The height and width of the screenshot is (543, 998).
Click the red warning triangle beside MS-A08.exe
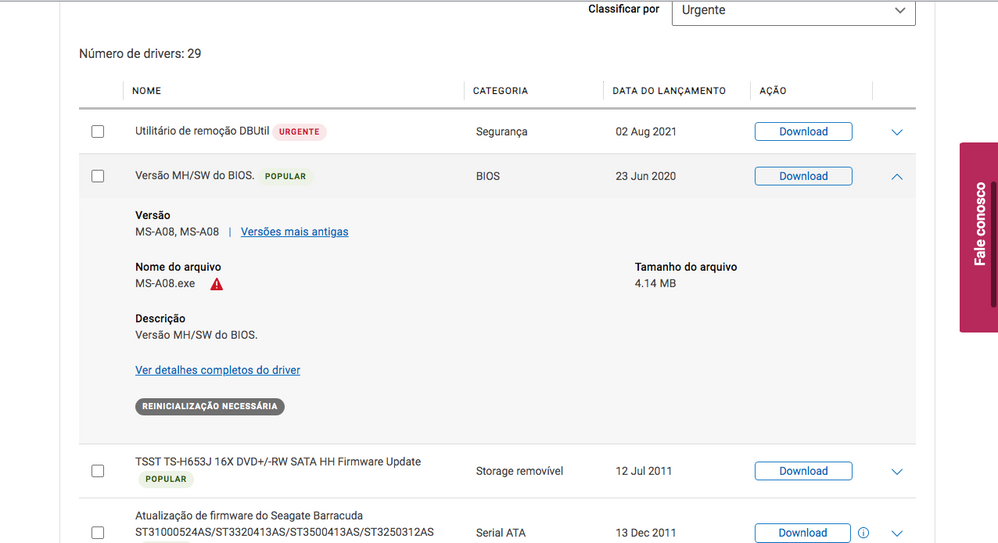coord(217,284)
